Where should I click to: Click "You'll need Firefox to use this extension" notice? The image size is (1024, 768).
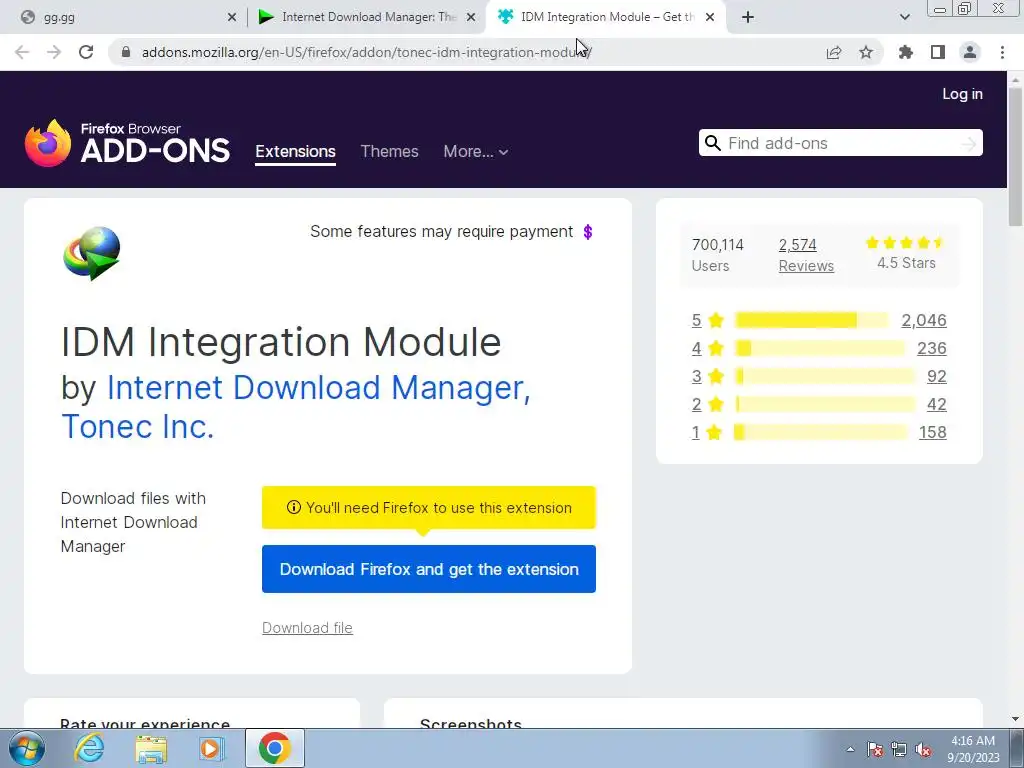point(428,507)
